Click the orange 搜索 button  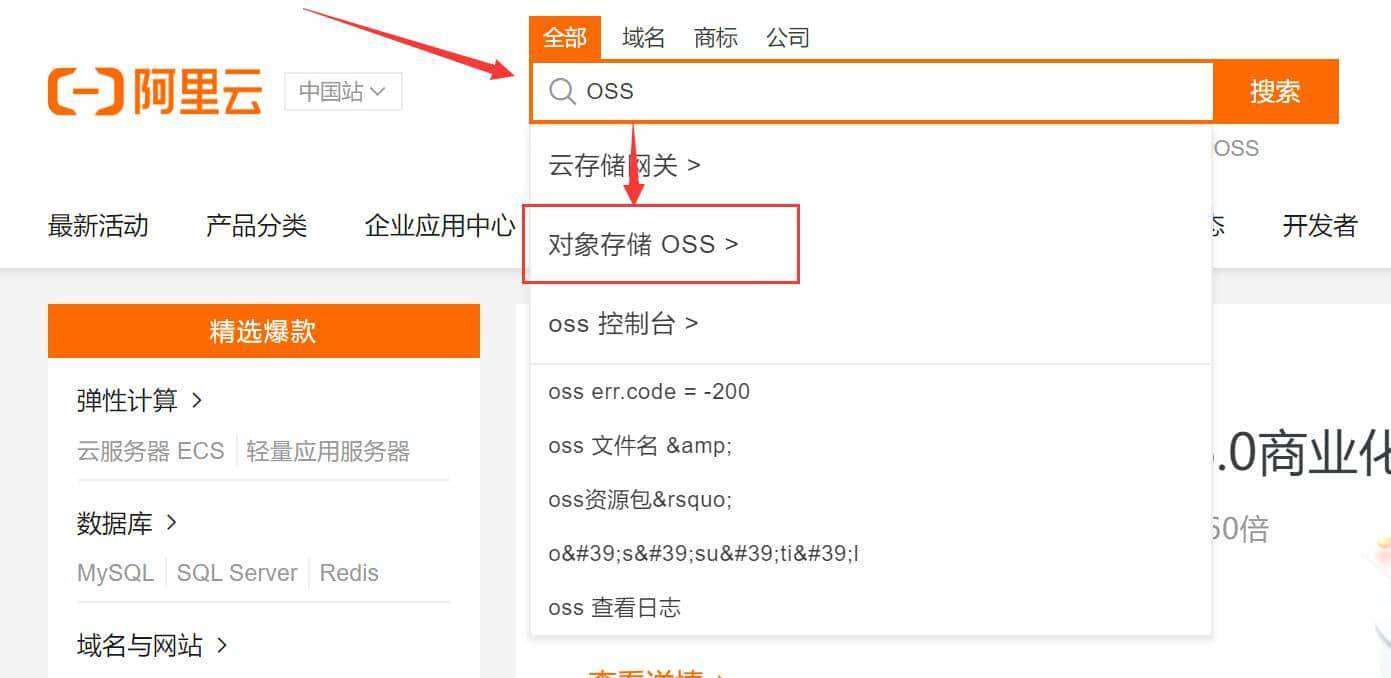[x=1275, y=91]
